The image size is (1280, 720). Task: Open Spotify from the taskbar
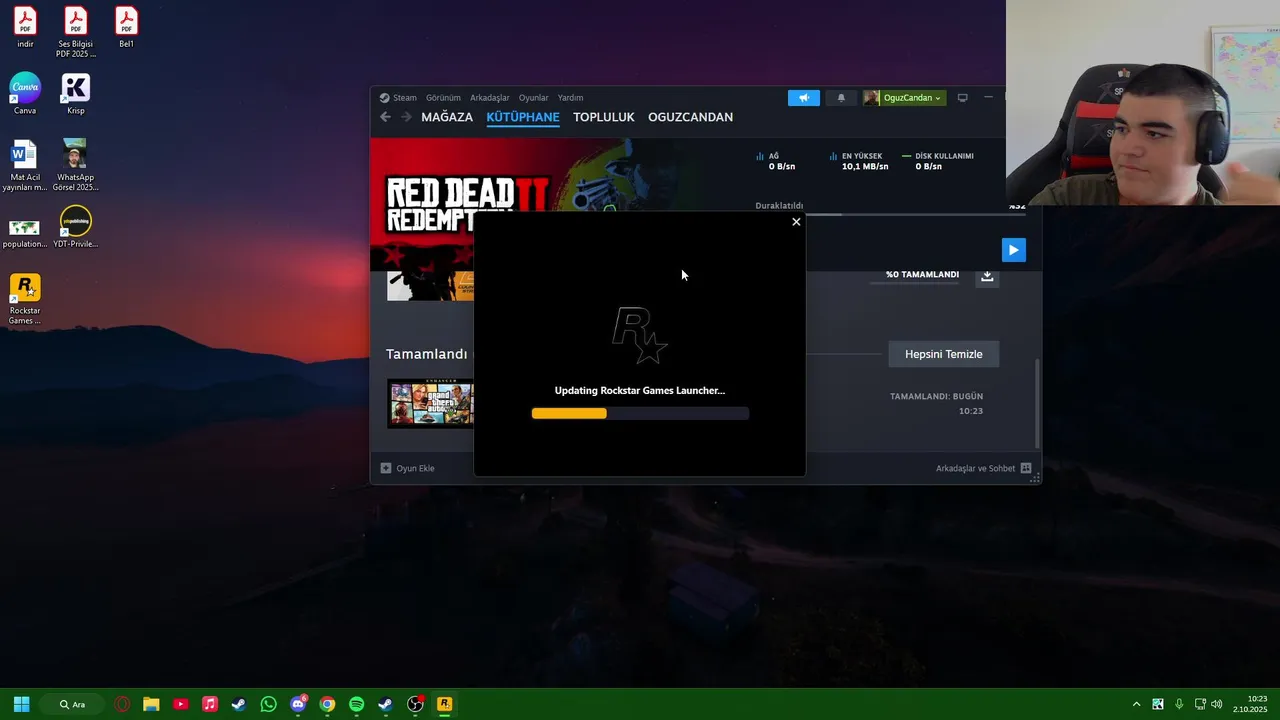tap(357, 704)
